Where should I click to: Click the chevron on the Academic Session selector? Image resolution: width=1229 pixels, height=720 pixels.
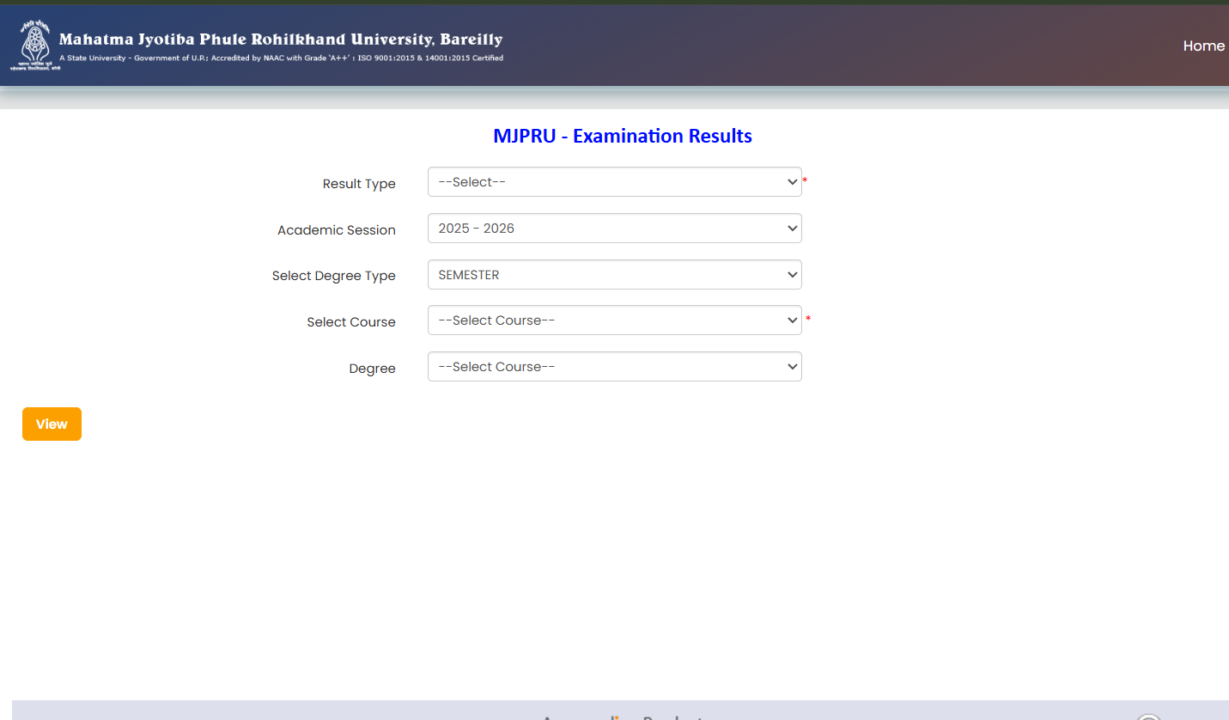coord(789,228)
